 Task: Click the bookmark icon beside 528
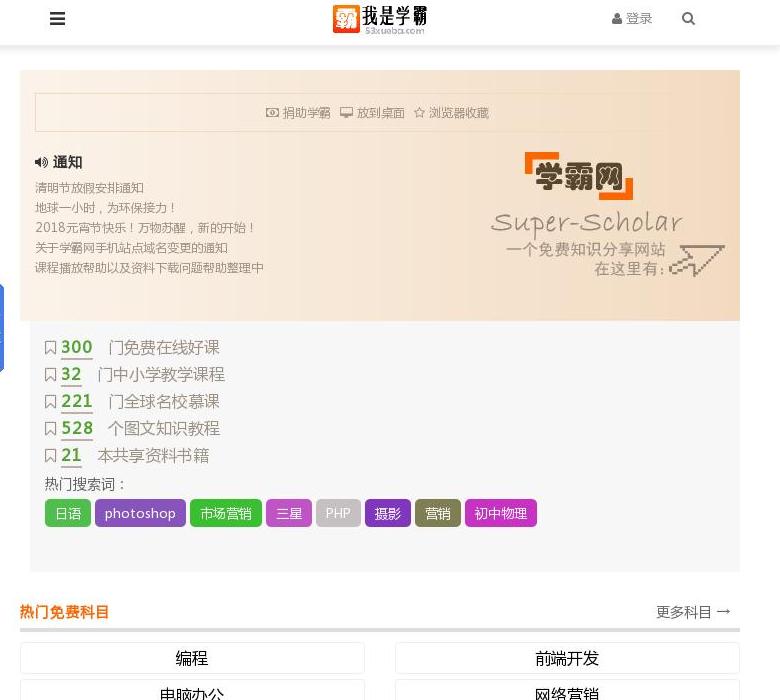[x=50, y=428]
